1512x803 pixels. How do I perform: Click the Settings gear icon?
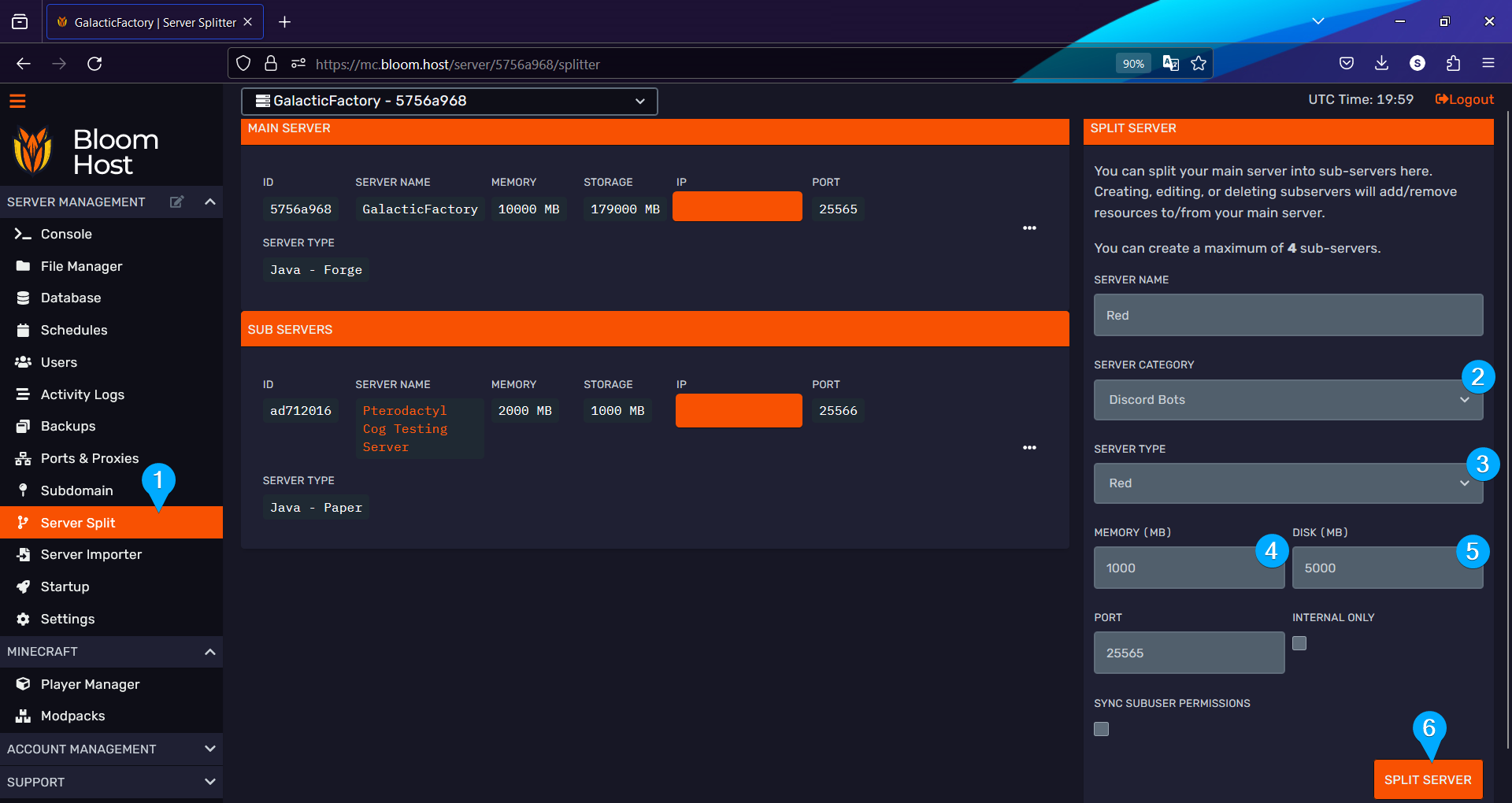(x=23, y=619)
